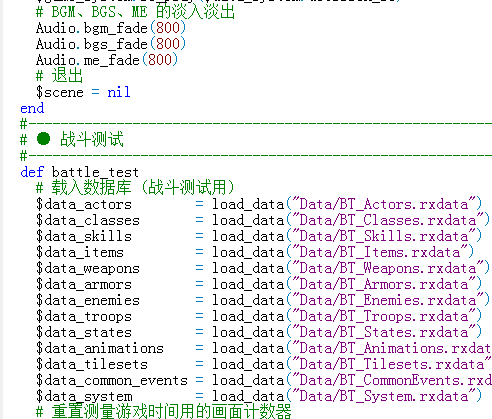
Task: Click the comment "# 载入数据库 (战斗测试用)"
Action: (135, 188)
